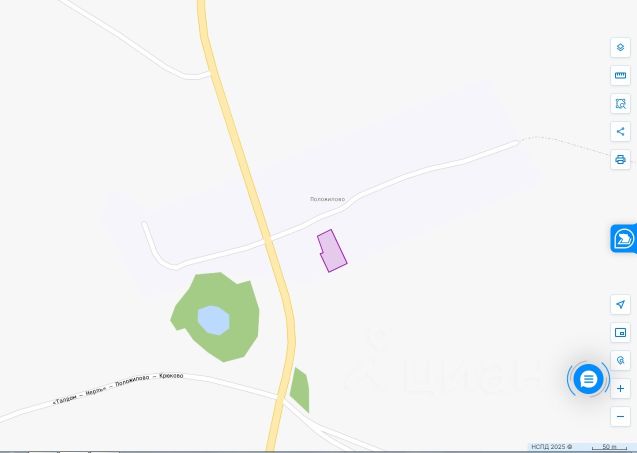Toggle the overview mini-map

point(620,333)
